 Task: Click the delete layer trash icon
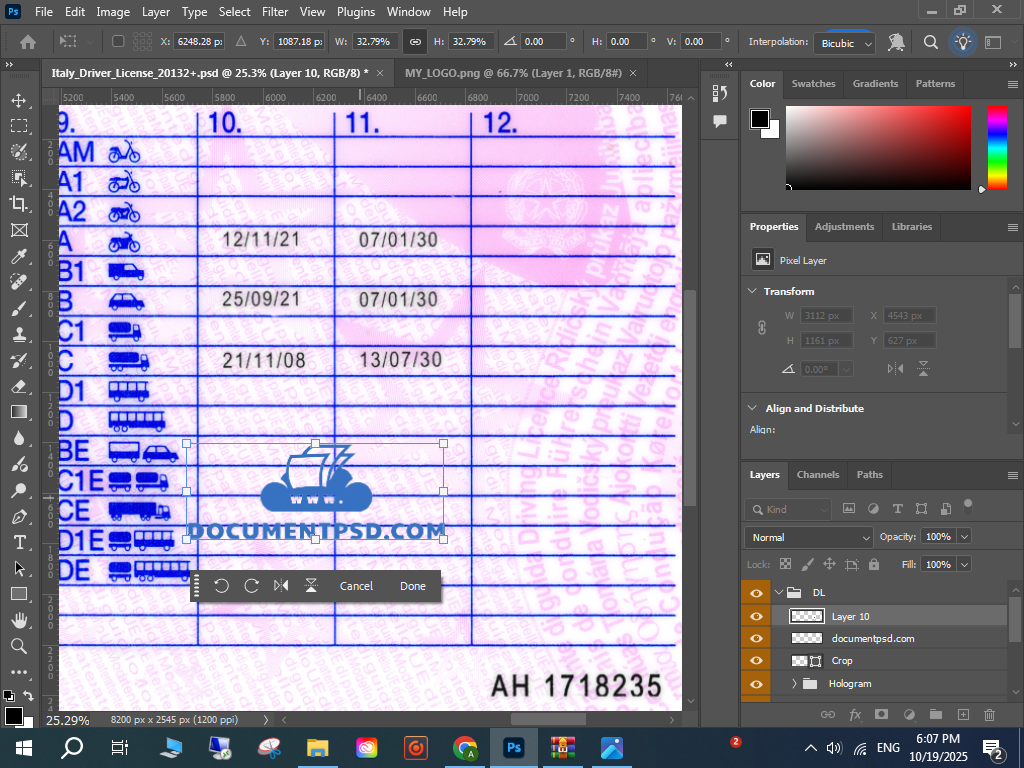tap(989, 714)
